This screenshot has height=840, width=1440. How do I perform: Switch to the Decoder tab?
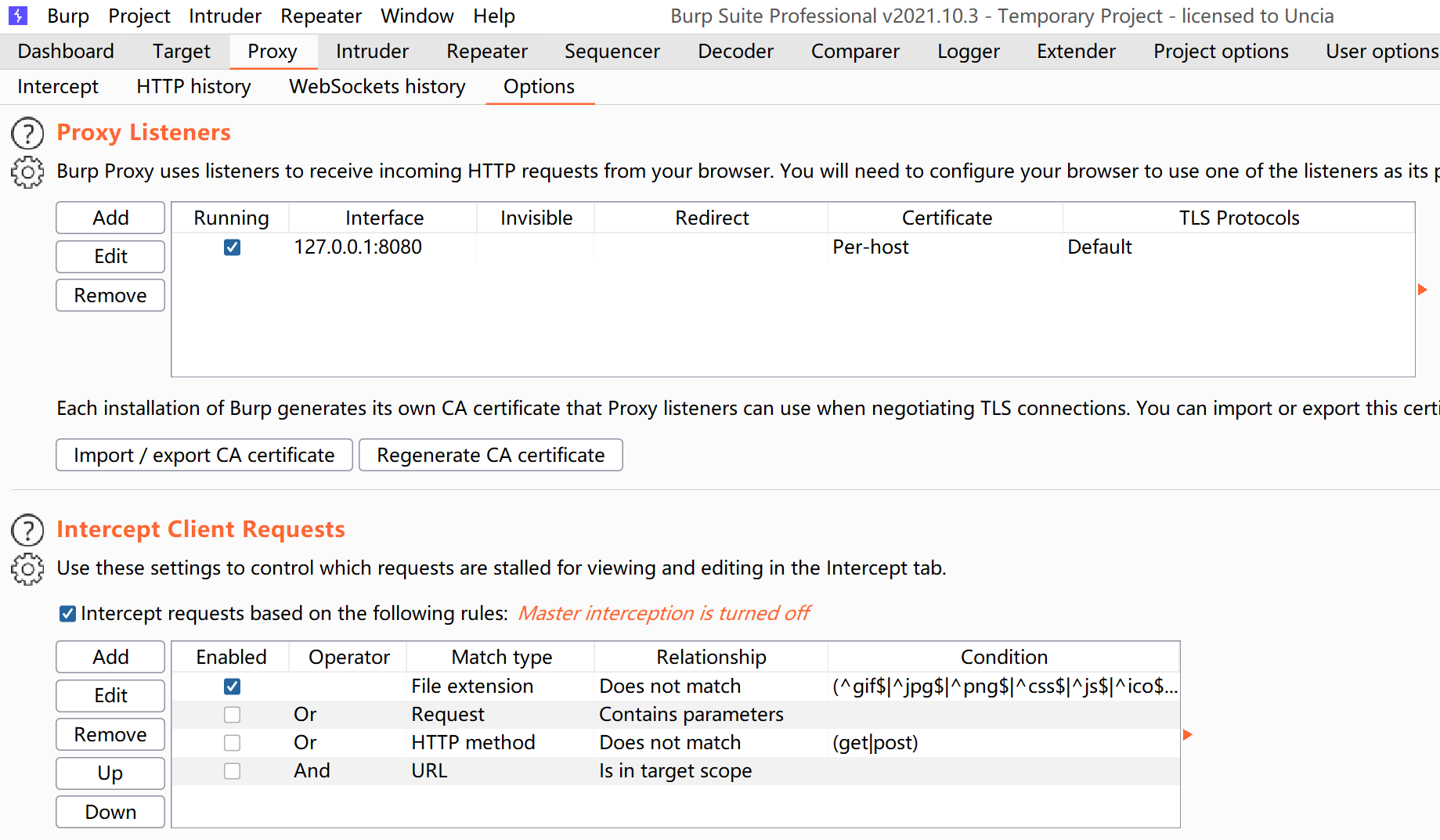point(735,52)
